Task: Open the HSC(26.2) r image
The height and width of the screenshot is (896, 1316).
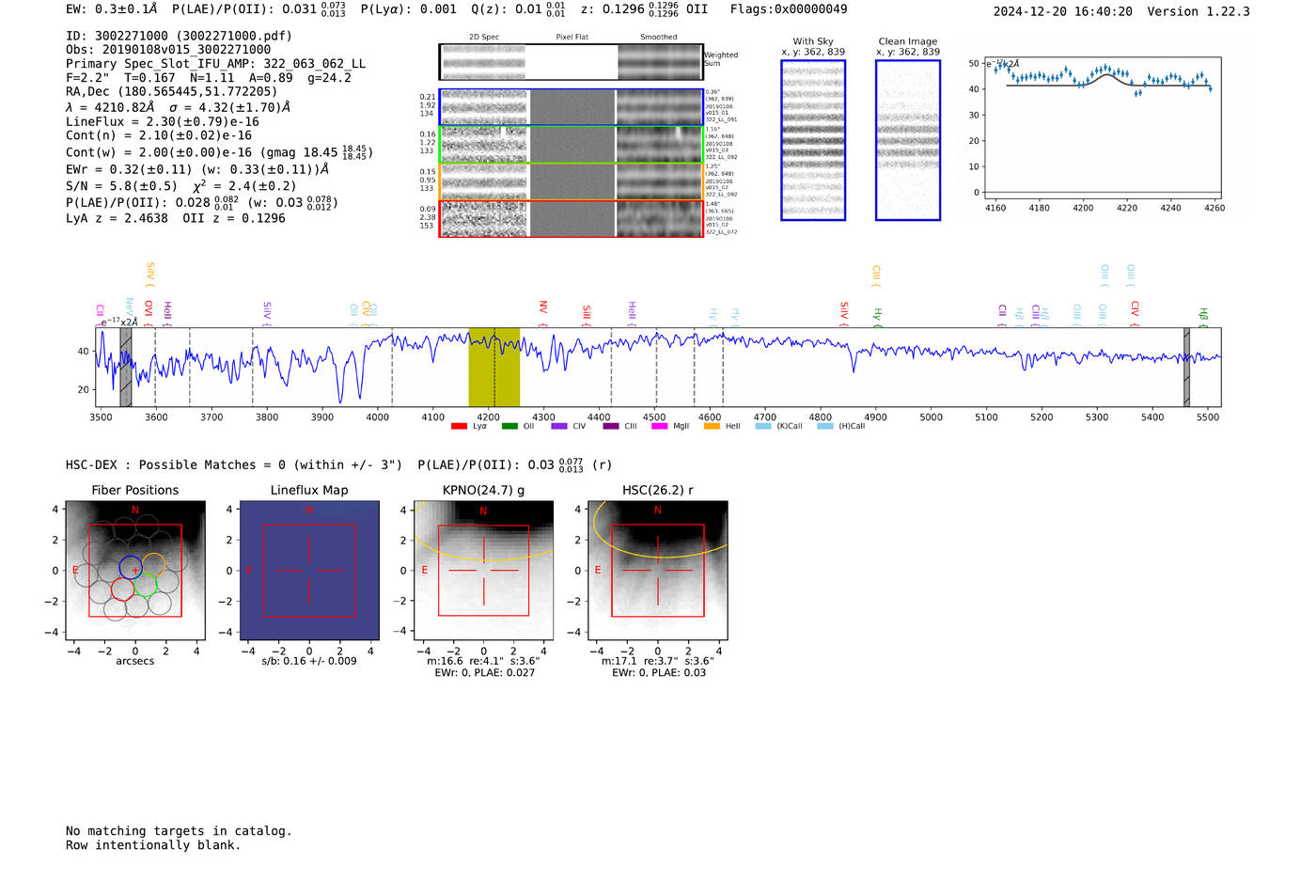Action: coord(657,571)
